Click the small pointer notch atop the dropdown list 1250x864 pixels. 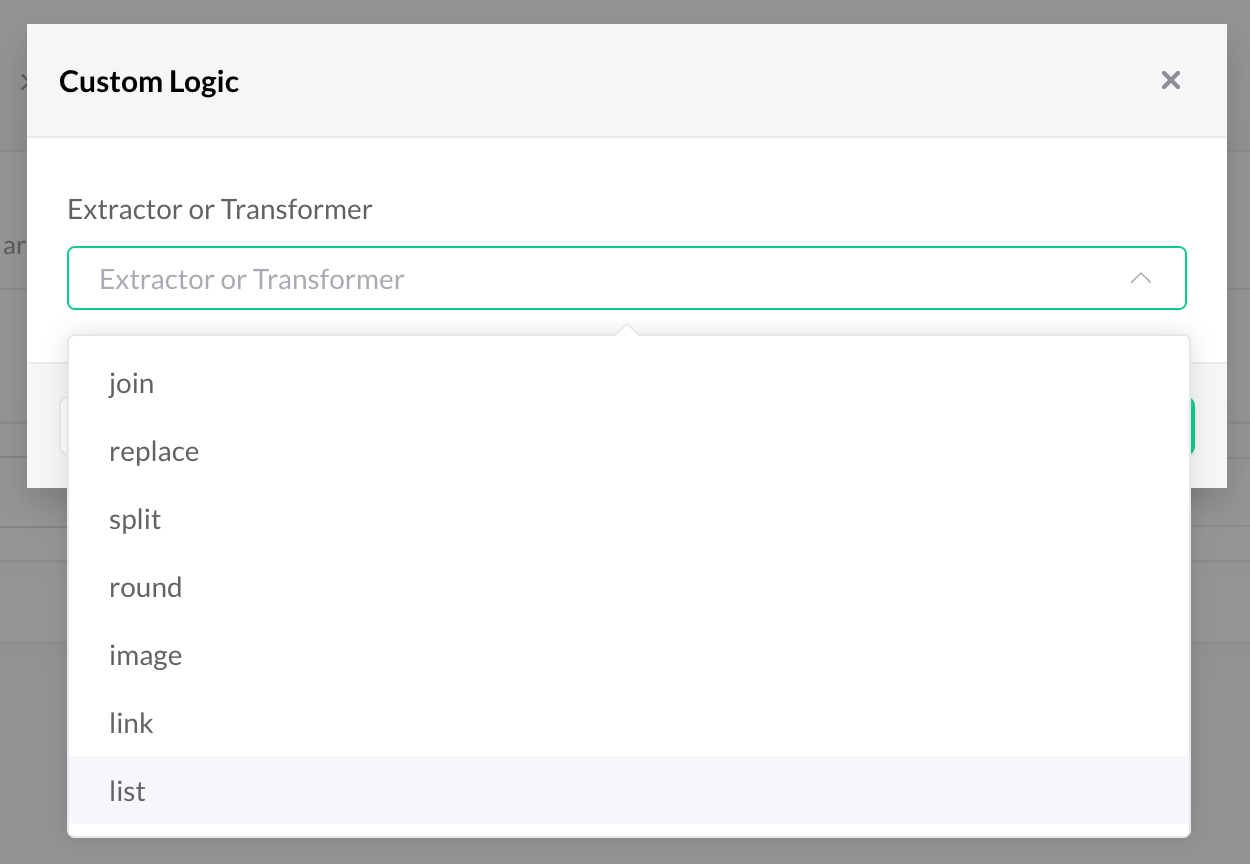[x=627, y=329]
